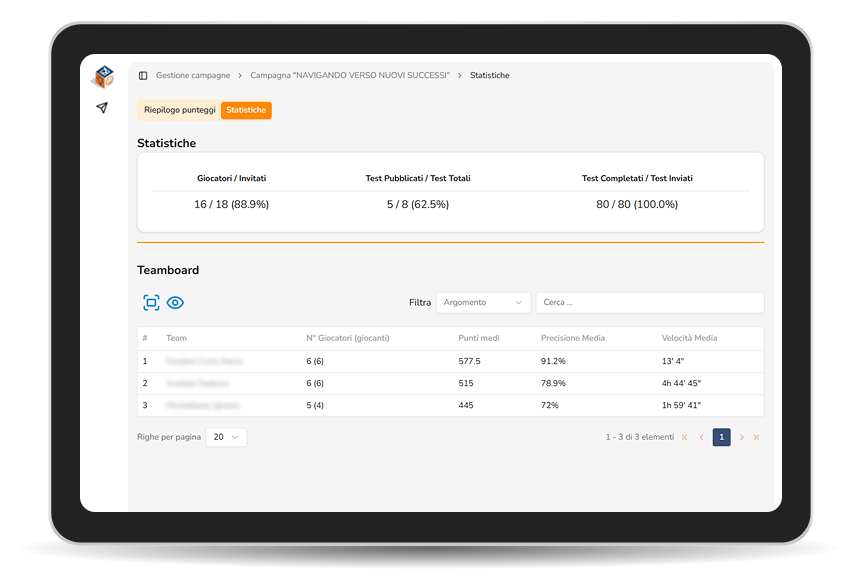Sort by the Team column header

pyautogui.click(x=176, y=338)
